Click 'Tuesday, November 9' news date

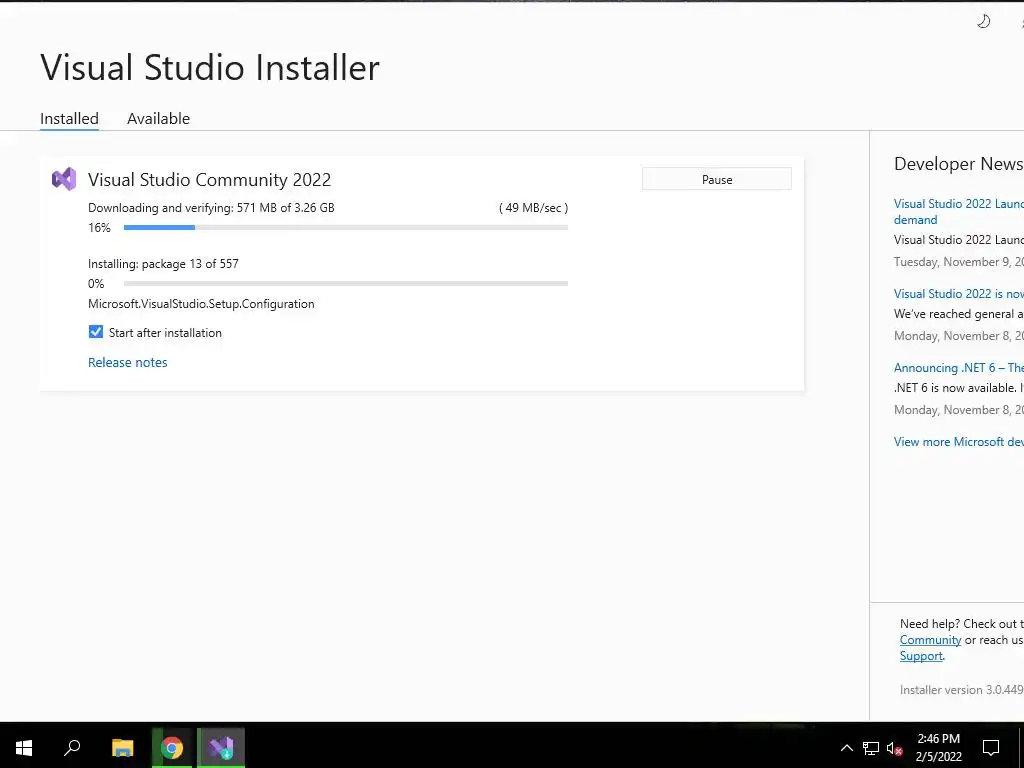tap(959, 262)
